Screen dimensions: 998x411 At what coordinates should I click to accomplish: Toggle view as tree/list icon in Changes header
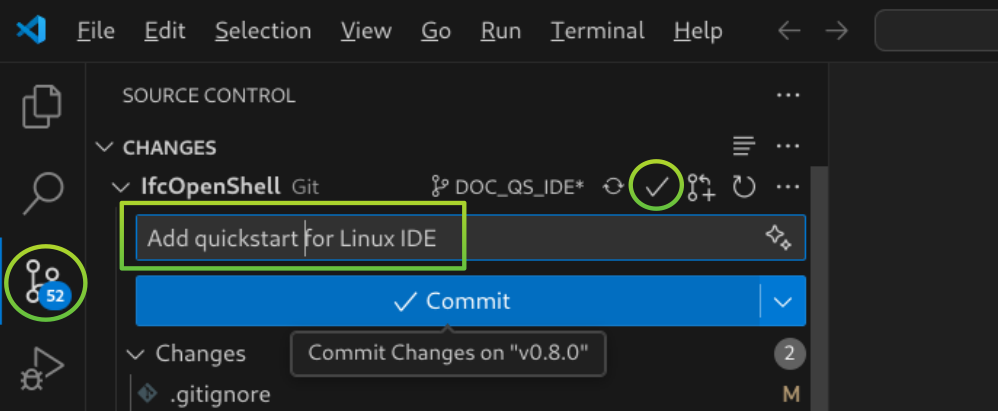point(743,146)
